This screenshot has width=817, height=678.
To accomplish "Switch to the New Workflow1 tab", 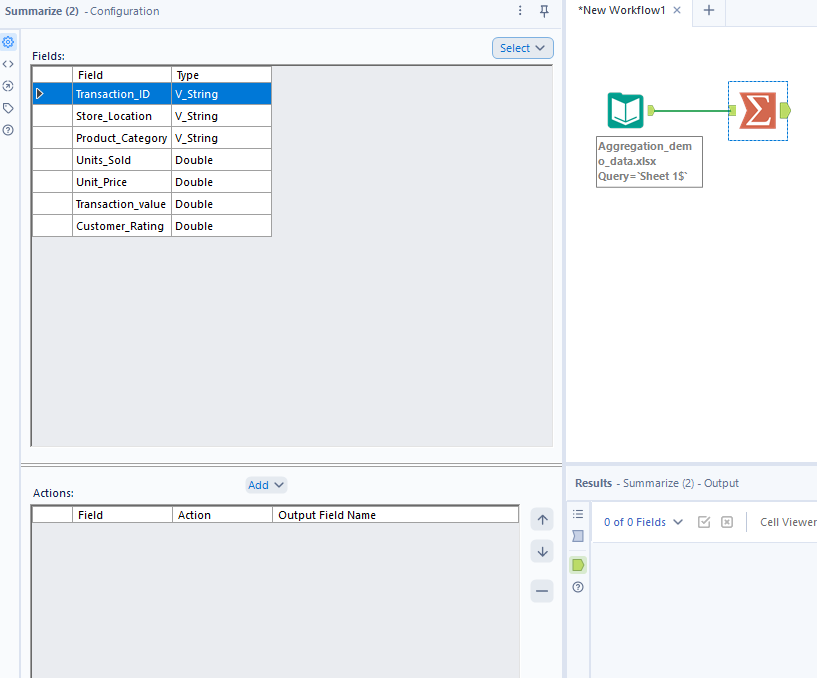I will [x=622, y=10].
